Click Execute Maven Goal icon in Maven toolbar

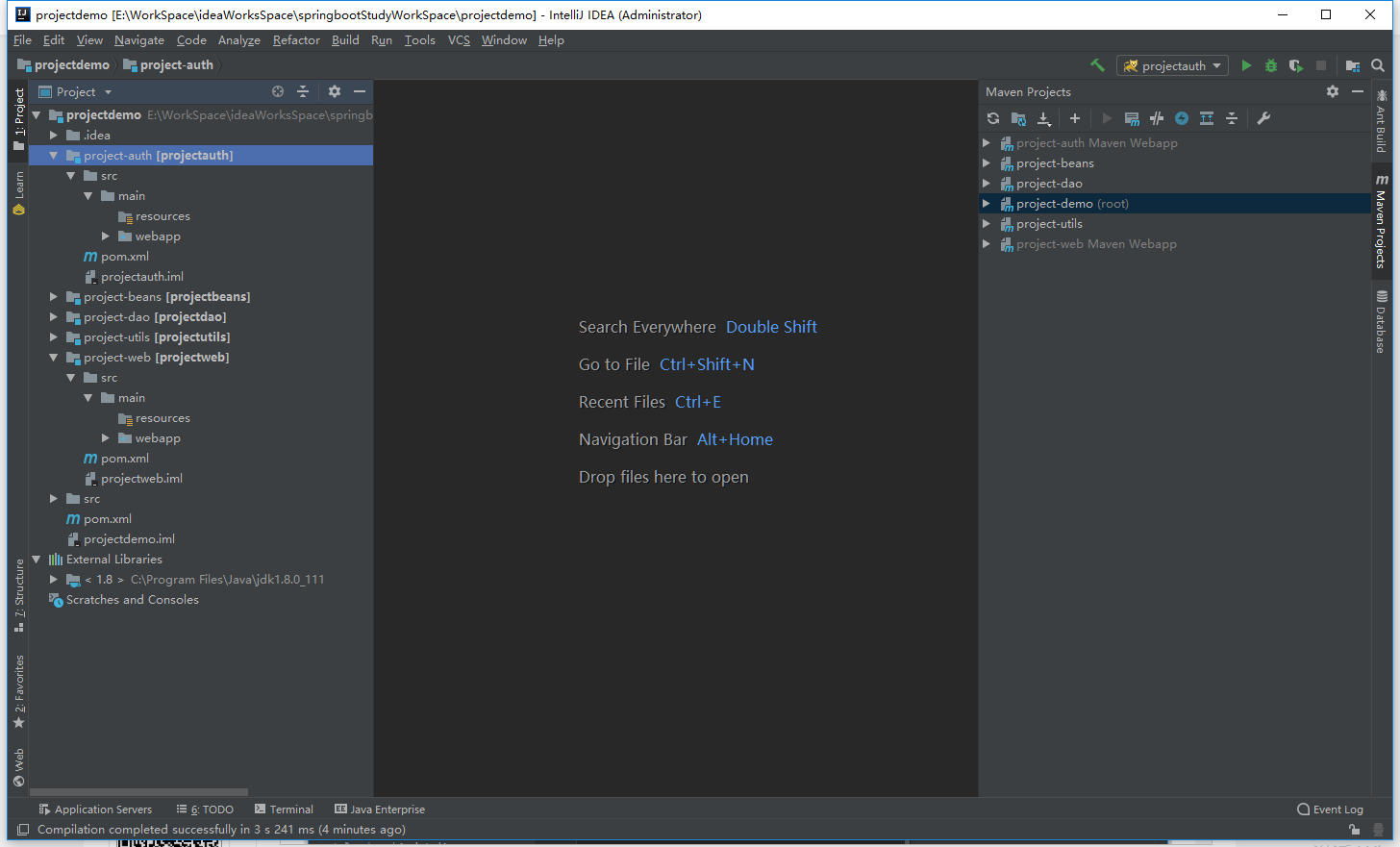click(x=1132, y=118)
